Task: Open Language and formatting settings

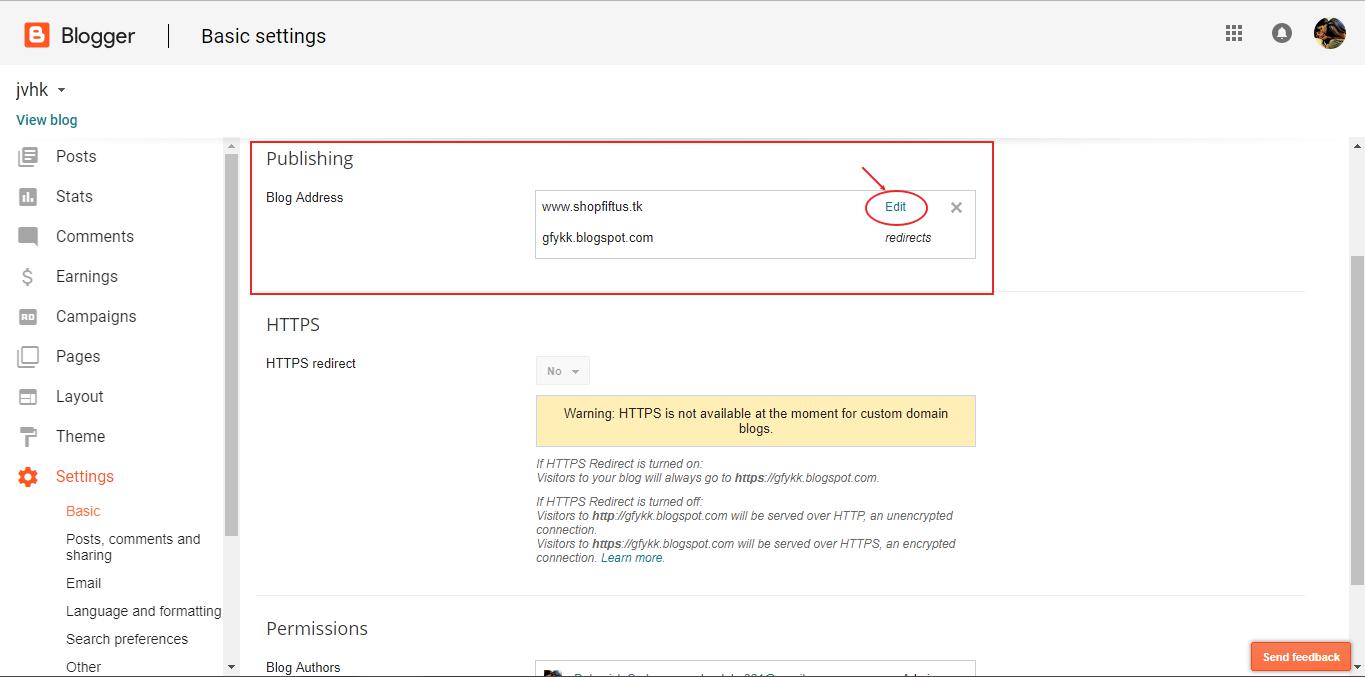Action: tap(144, 611)
